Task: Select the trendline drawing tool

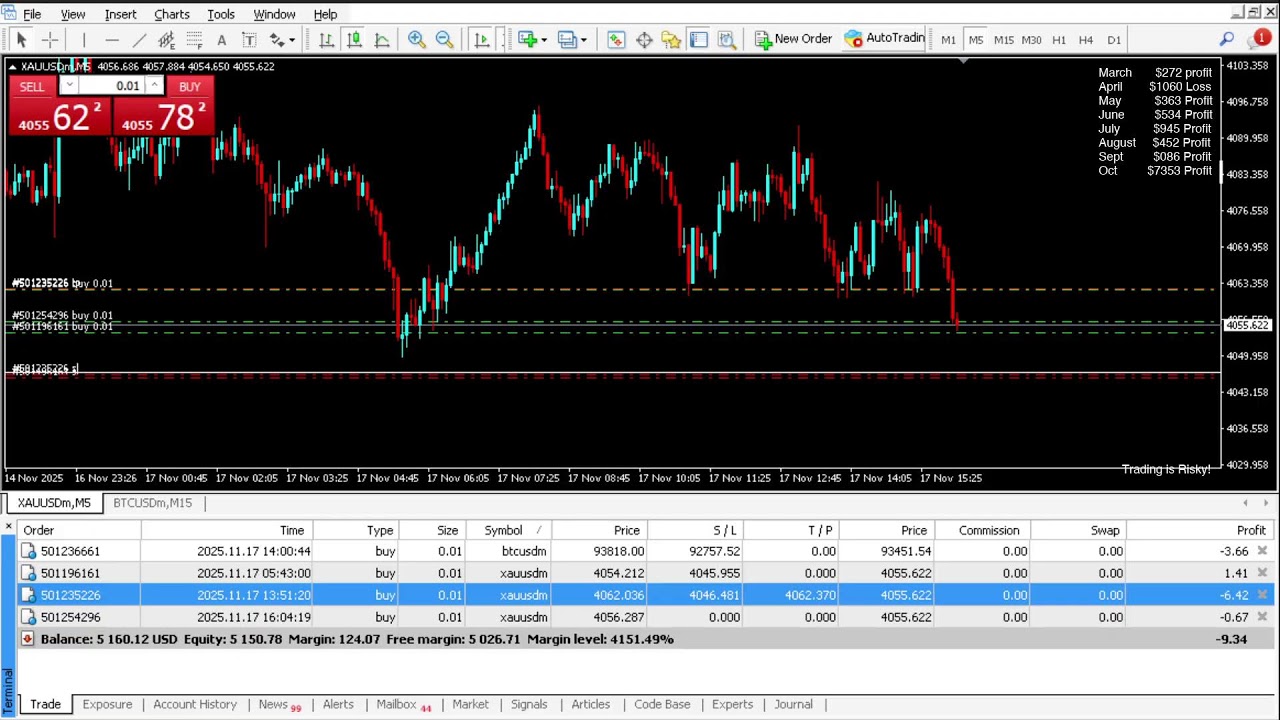Action: coord(139,40)
